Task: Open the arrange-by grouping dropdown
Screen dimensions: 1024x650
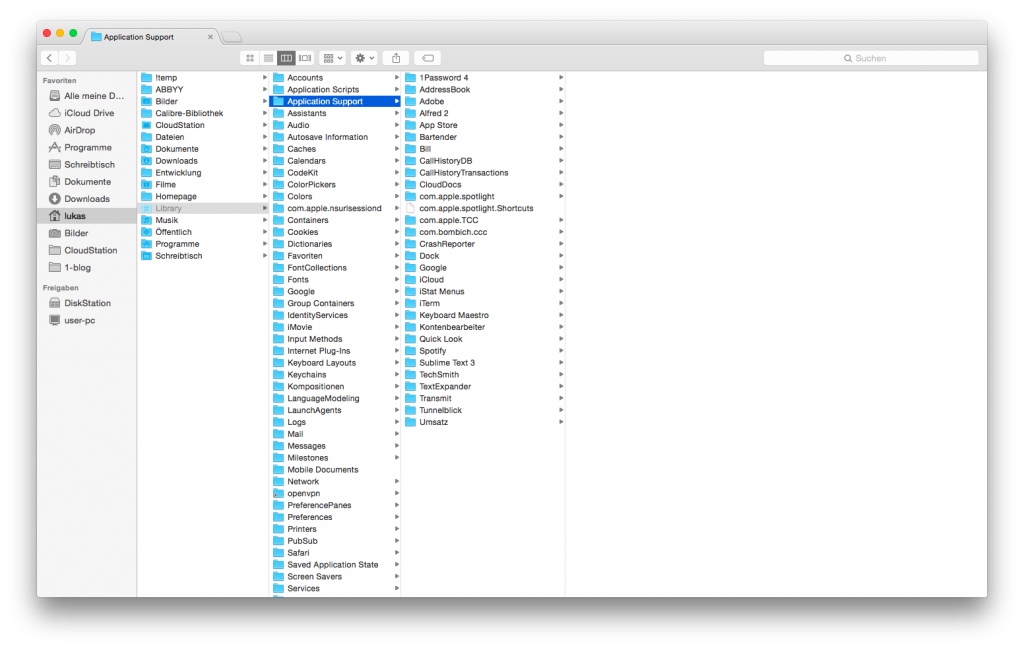Action: point(333,58)
